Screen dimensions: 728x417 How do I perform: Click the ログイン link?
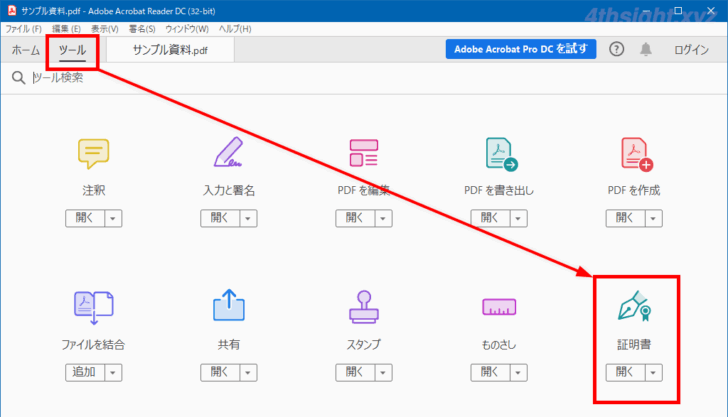[x=691, y=50]
